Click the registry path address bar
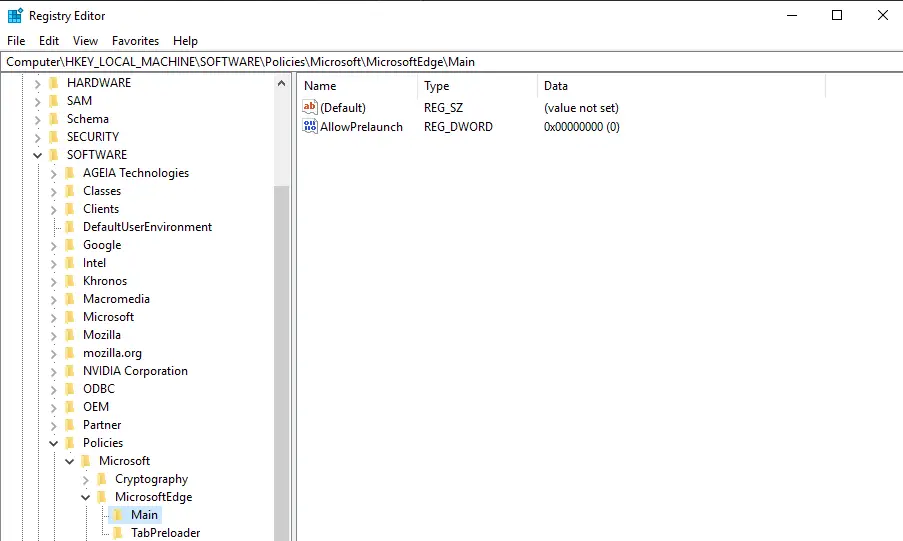This screenshot has height=541, width=903. click(x=452, y=62)
